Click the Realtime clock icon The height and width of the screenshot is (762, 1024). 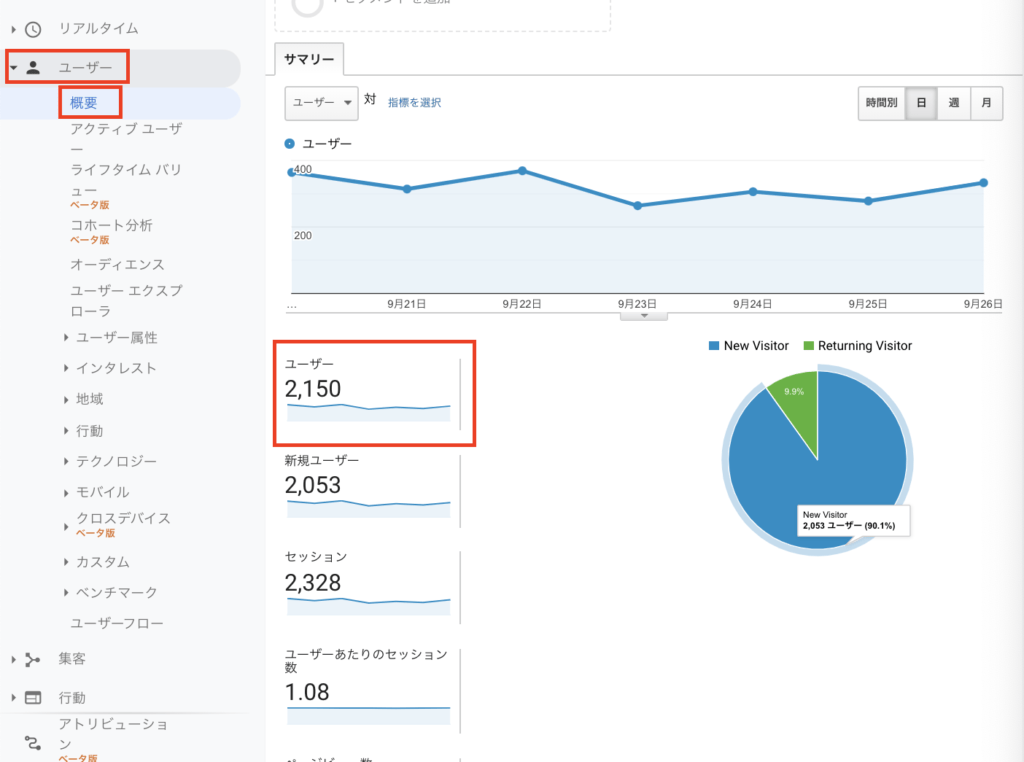[33, 29]
